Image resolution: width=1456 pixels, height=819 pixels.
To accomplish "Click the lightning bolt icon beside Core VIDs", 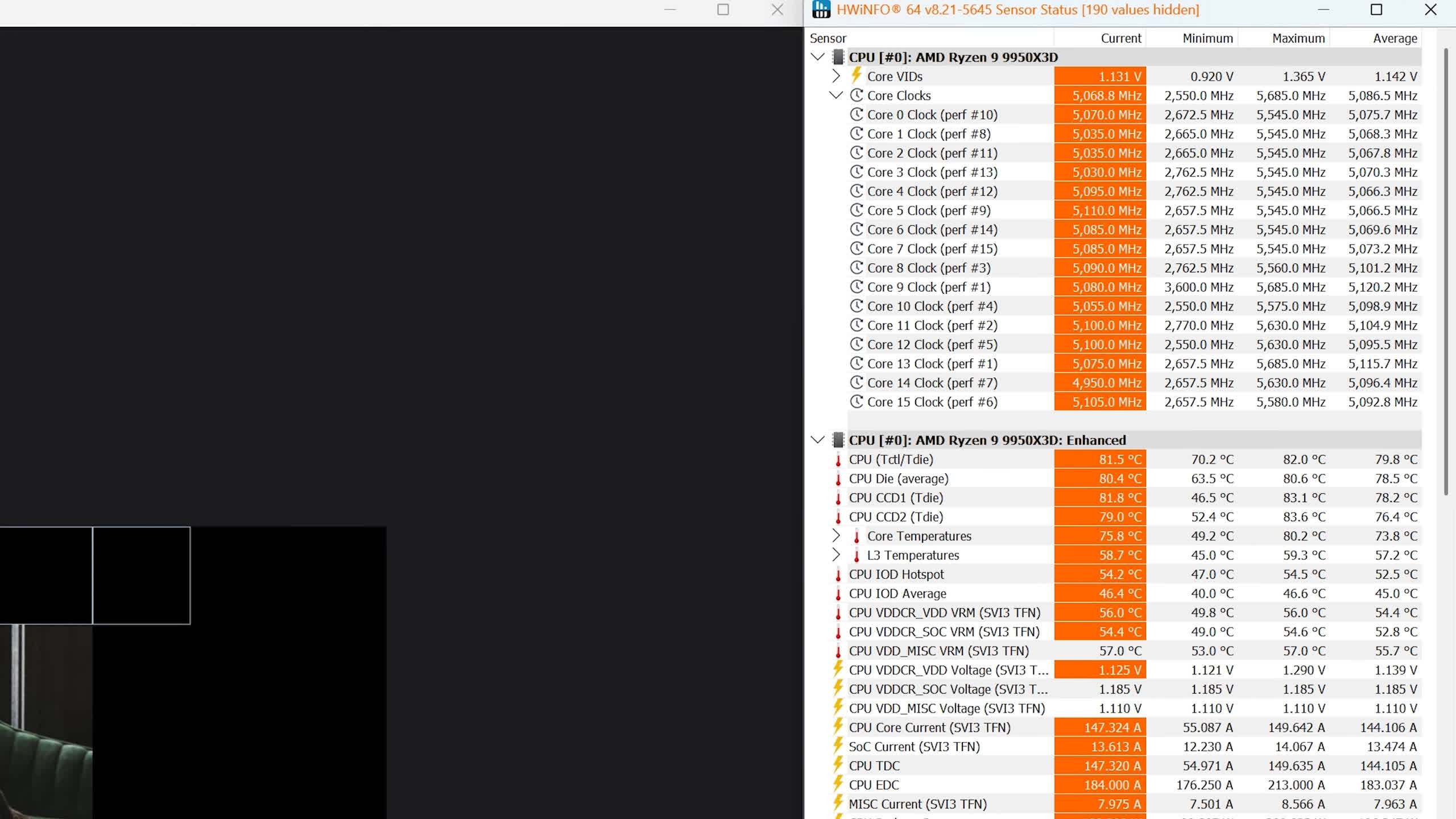I will (x=856, y=75).
